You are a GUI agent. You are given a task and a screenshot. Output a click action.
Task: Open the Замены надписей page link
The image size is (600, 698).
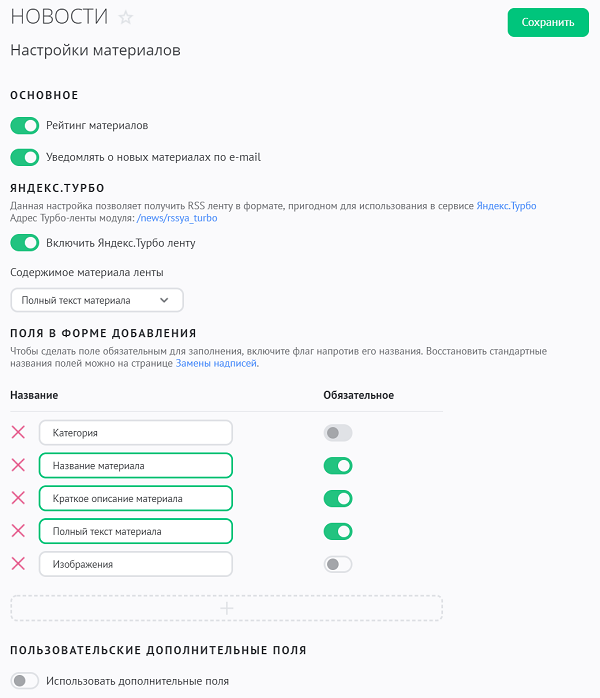(x=216, y=364)
